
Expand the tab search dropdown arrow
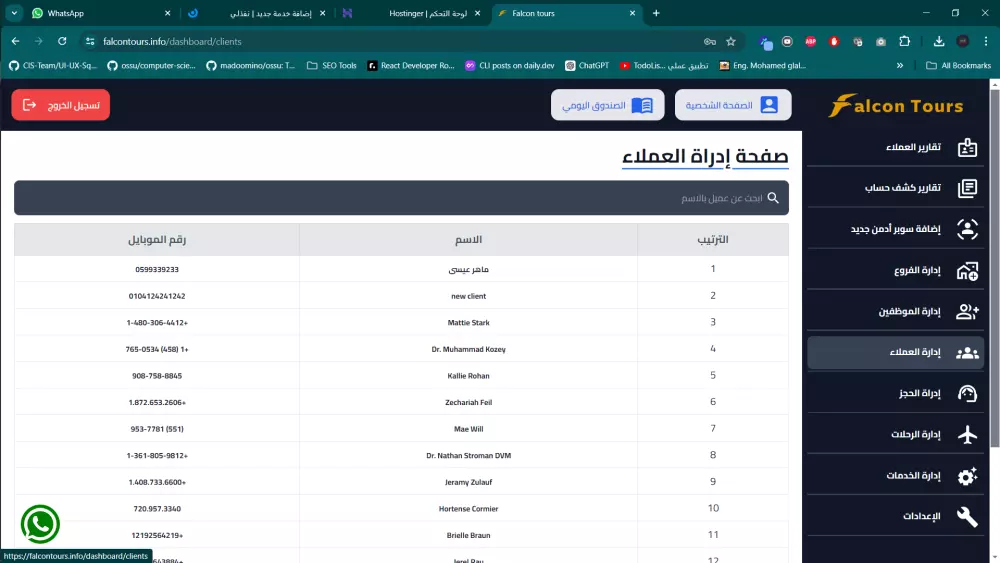click(14, 13)
